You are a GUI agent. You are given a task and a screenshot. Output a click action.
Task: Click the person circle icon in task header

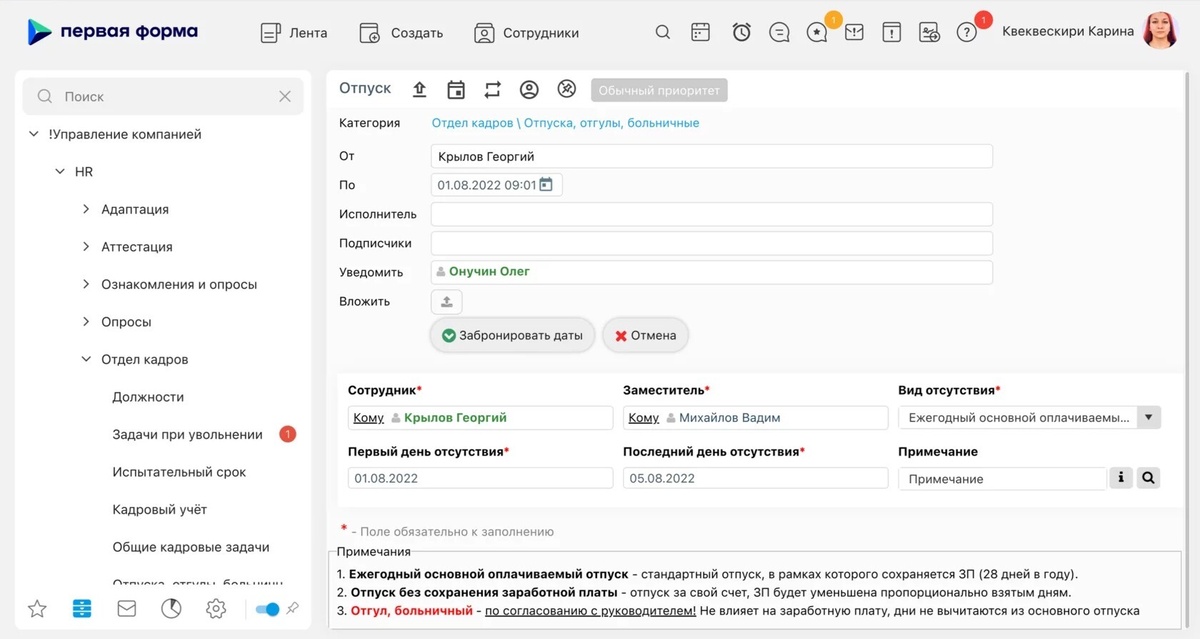529,89
